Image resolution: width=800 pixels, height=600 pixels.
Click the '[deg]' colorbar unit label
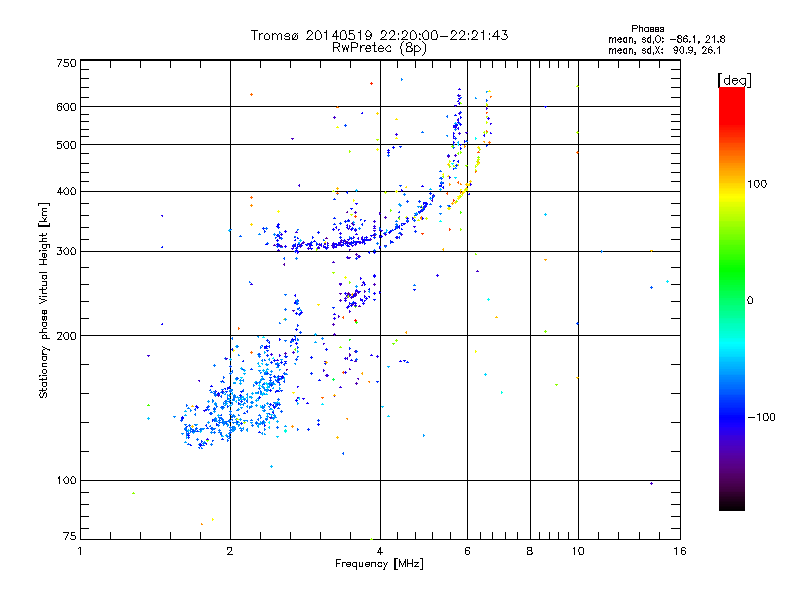click(734, 80)
